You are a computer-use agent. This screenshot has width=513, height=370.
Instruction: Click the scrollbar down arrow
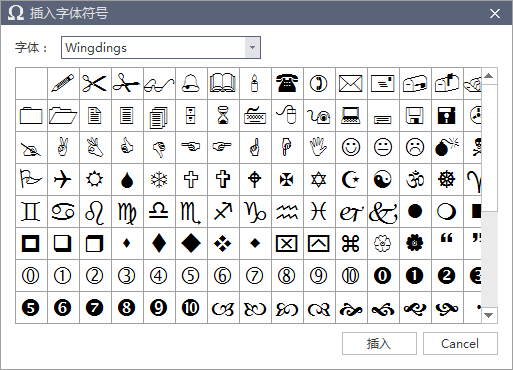click(489, 315)
